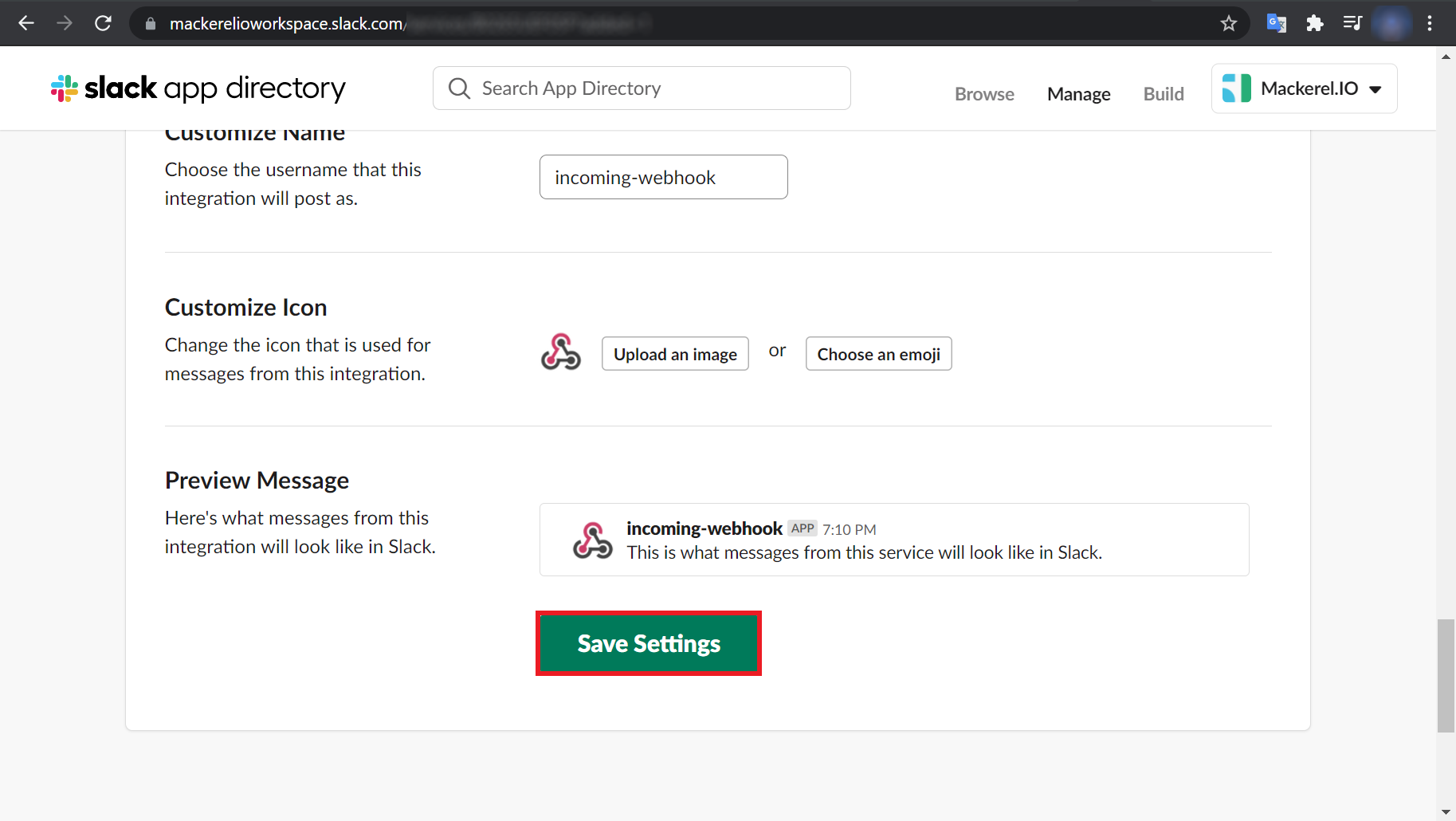Open the Google Translate extension icon

point(1276,23)
